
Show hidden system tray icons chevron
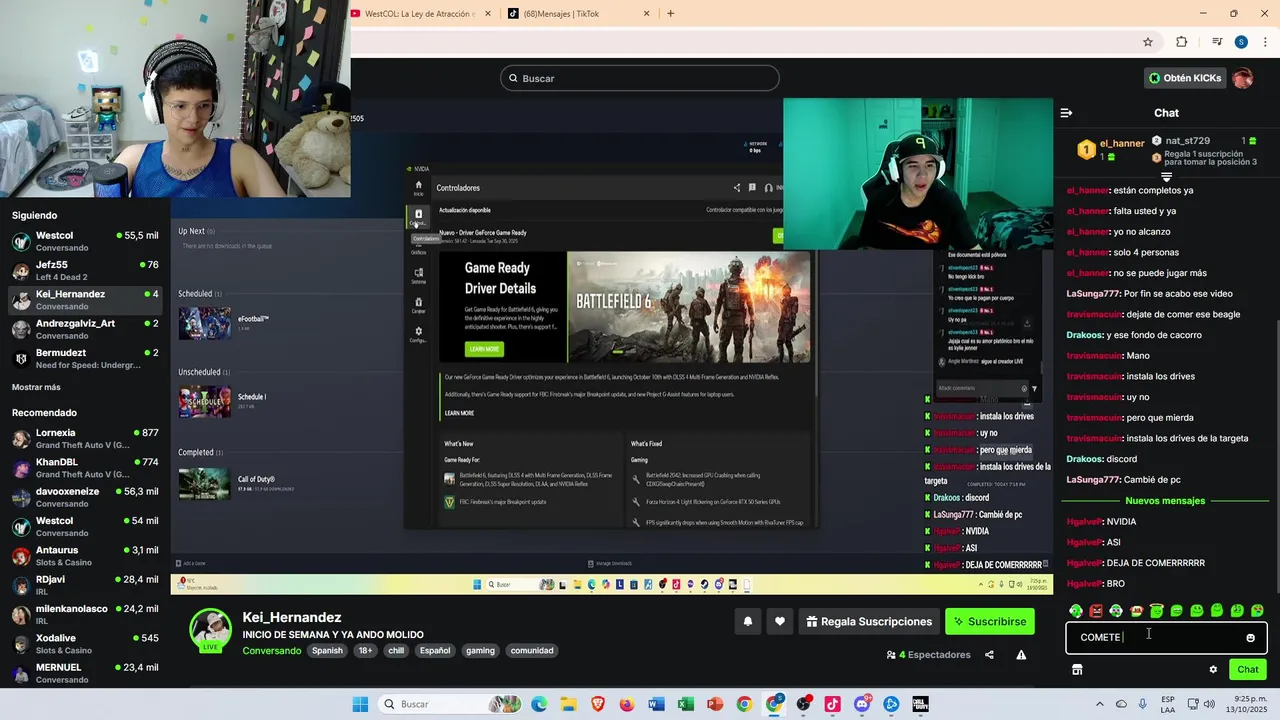(1100, 704)
